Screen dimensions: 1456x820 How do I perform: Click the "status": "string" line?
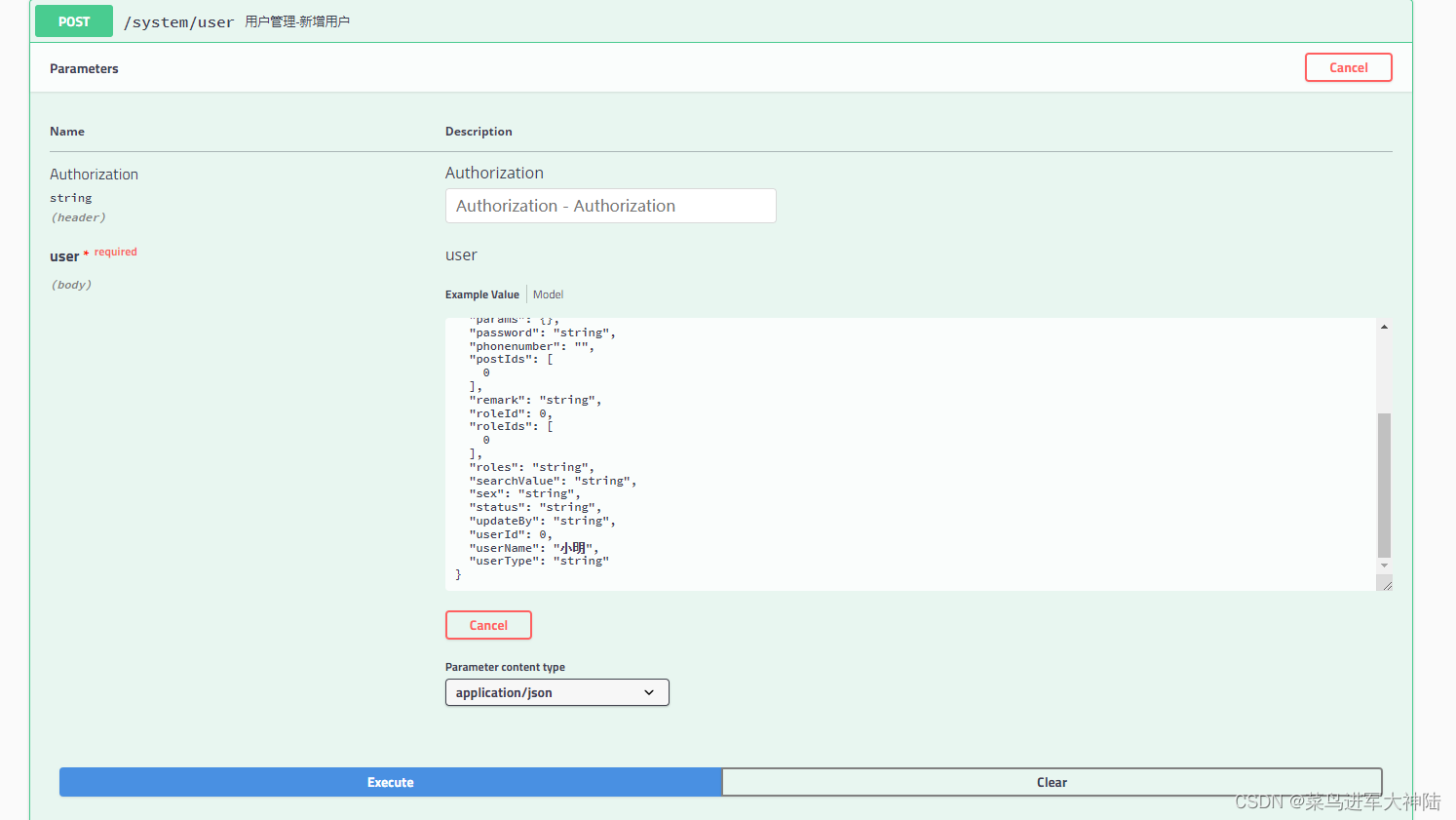coord(535,507)
